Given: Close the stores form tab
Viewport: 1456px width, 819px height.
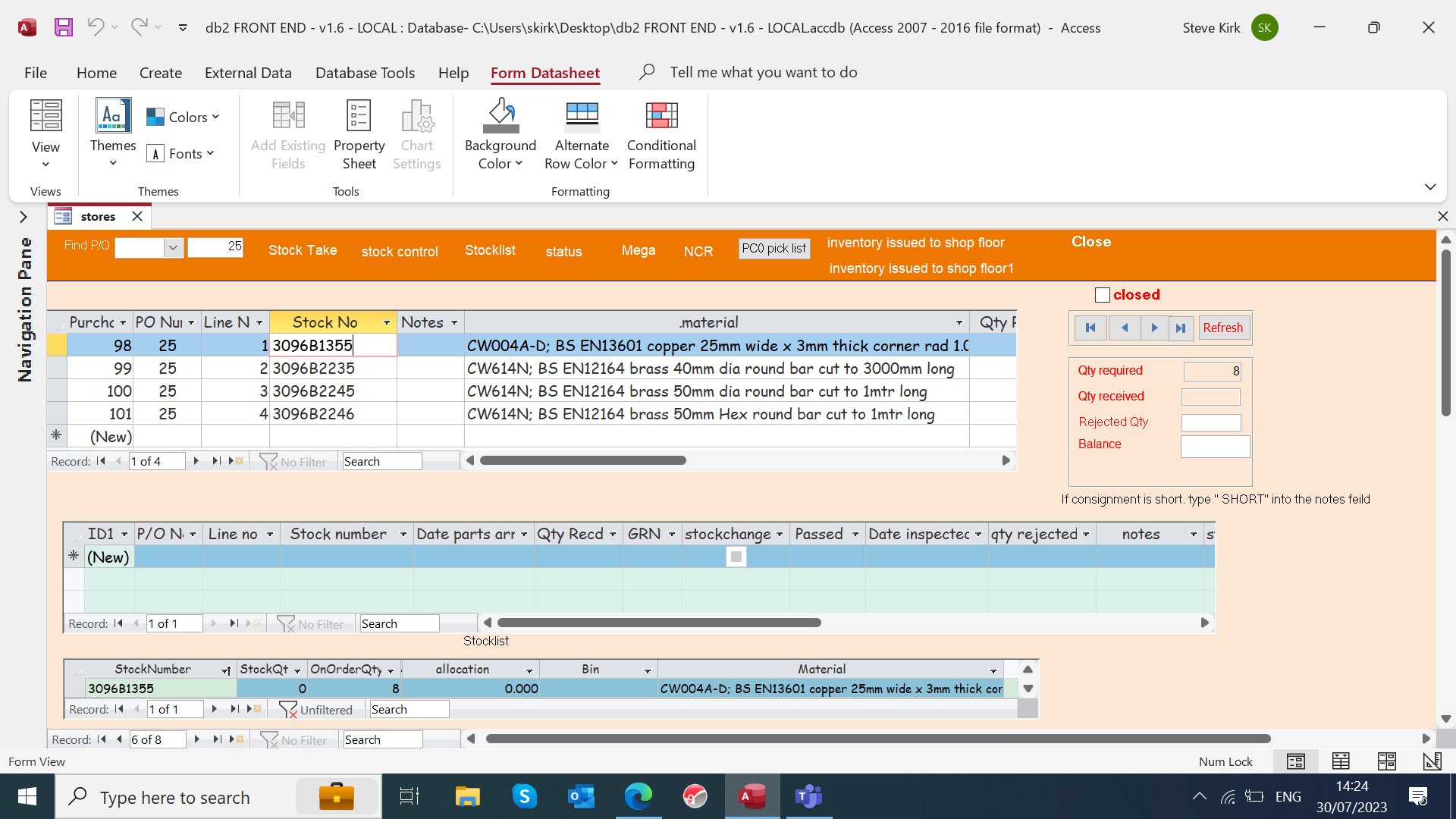Looking at the screenshot, I should [x=137, y=216].
